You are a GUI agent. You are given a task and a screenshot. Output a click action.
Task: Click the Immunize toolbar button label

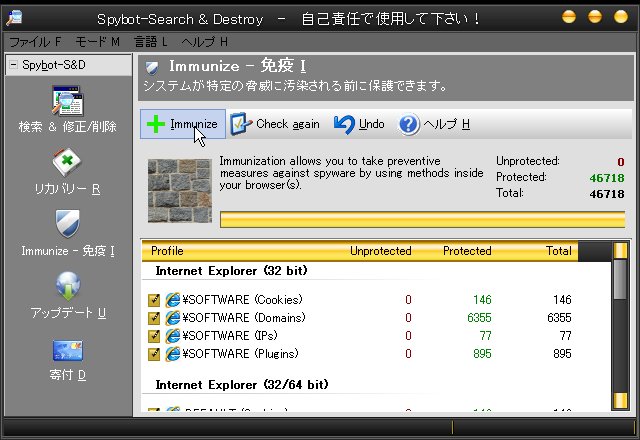click(194, 124)
